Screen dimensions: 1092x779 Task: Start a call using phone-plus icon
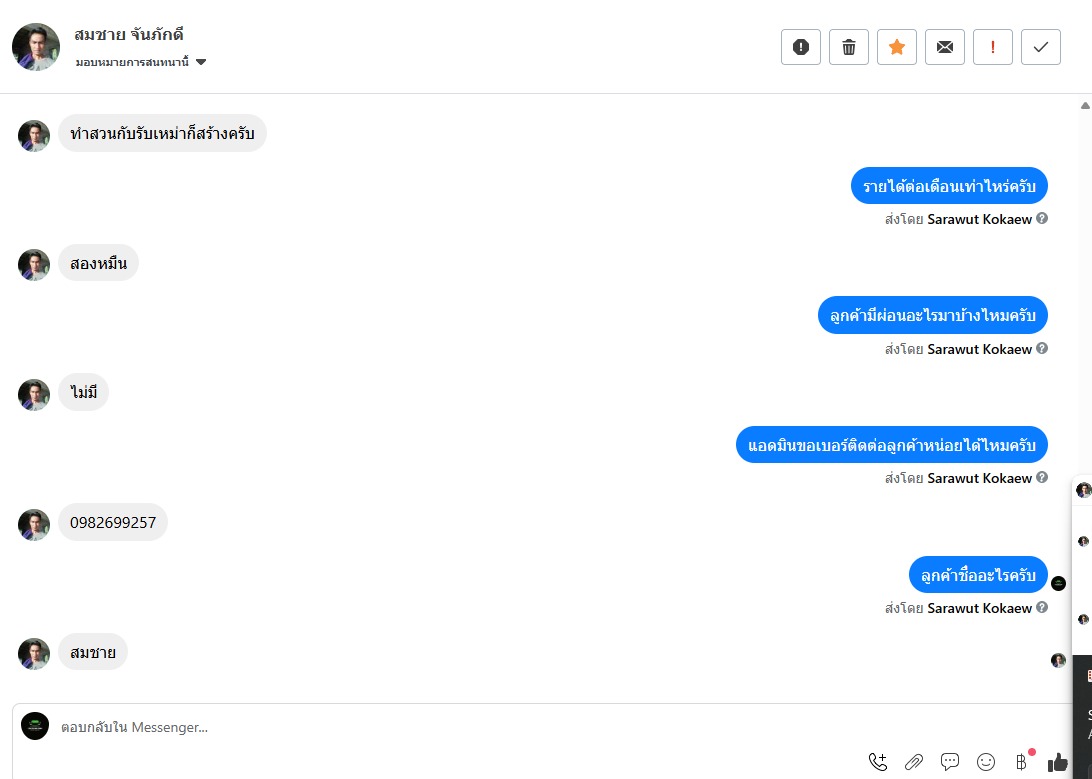point(878,762)
